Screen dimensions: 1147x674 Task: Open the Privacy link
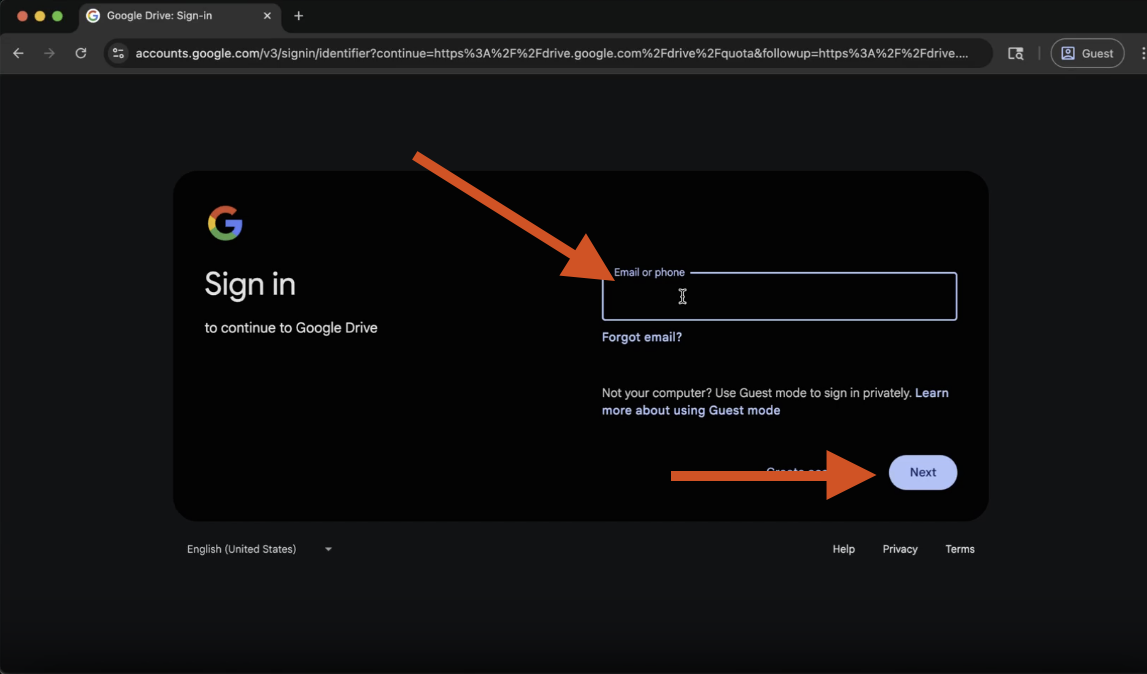click(900, 549)
